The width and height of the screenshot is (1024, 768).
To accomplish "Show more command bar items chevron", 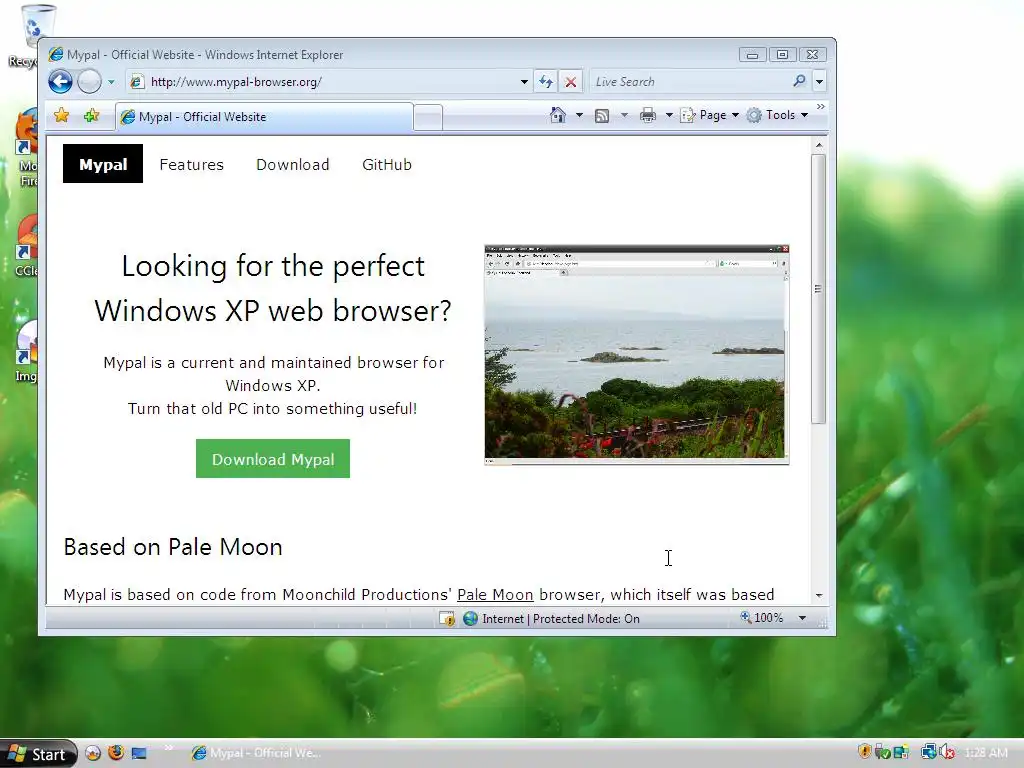I will point(820,106).
